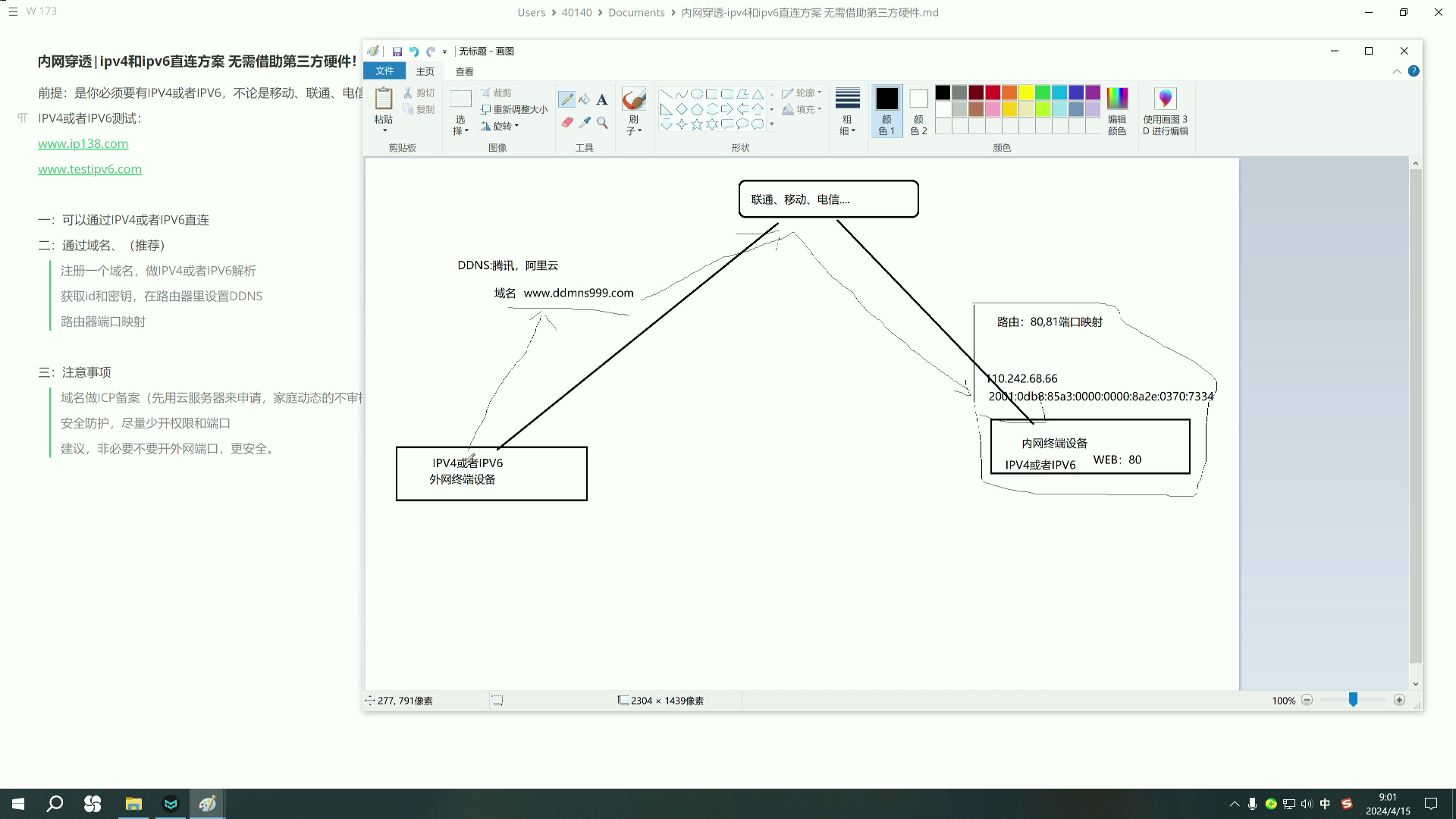The width and height of the screenshot is (1456, 819).
Task: Click the zoom-in plus button in status bar
Action: (x=1399, y=700)
